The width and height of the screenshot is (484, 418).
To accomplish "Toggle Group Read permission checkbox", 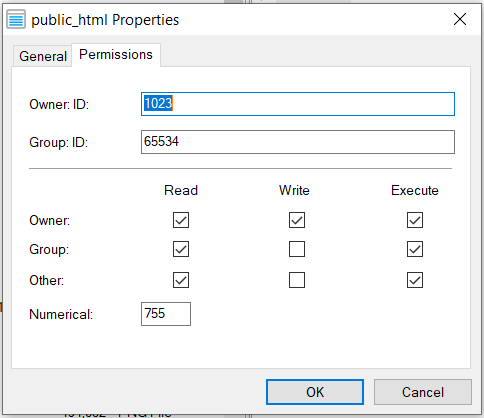I will [x=181, y=249].
